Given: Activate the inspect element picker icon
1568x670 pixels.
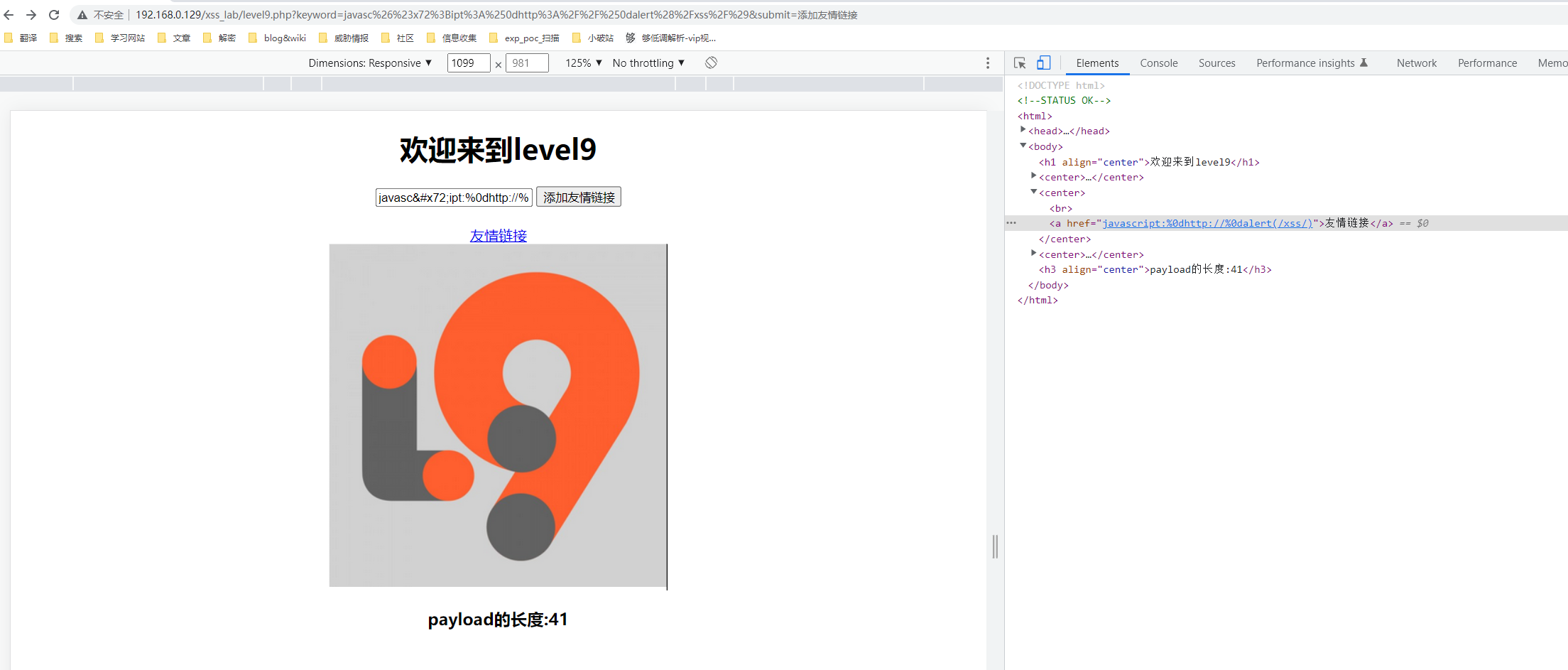Looking at the screenshot, I should (1020, 63).
